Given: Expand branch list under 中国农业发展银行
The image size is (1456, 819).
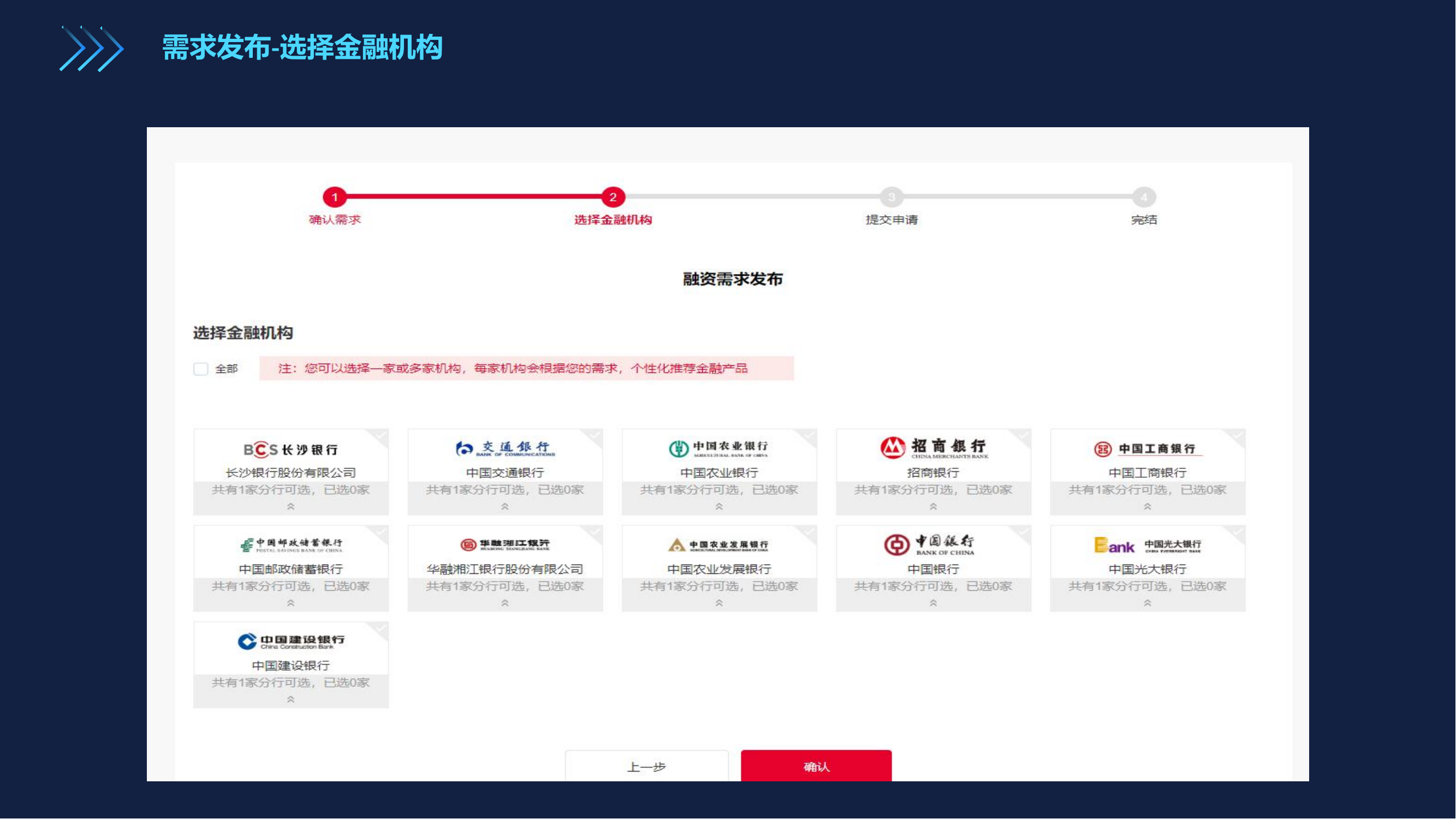Looking at the screenshot, I should [719, 604].
